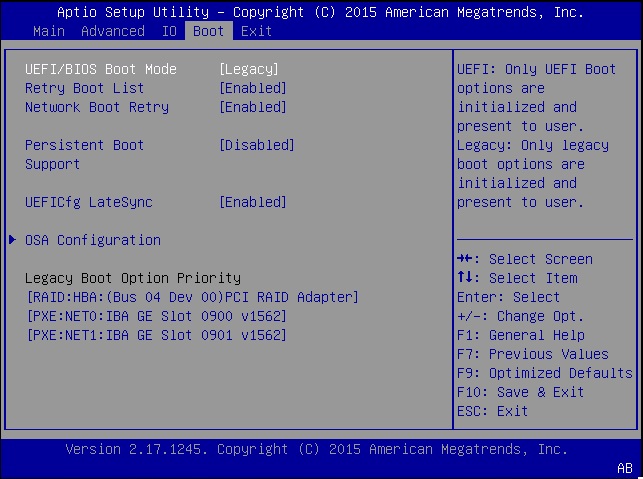Click ESC: Exit hint
Screen dimensions: 643x479
point(493,411)
